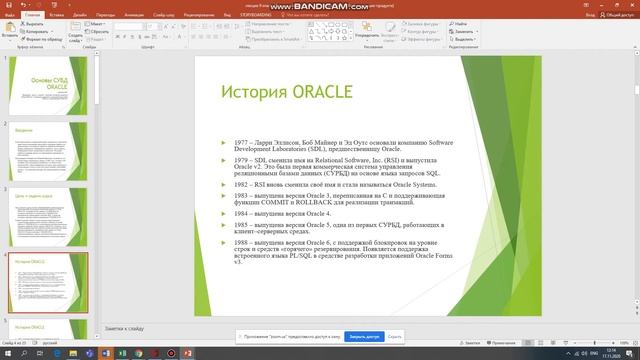
Task: Open the font name combo box
Action: [x=129, y=27]
